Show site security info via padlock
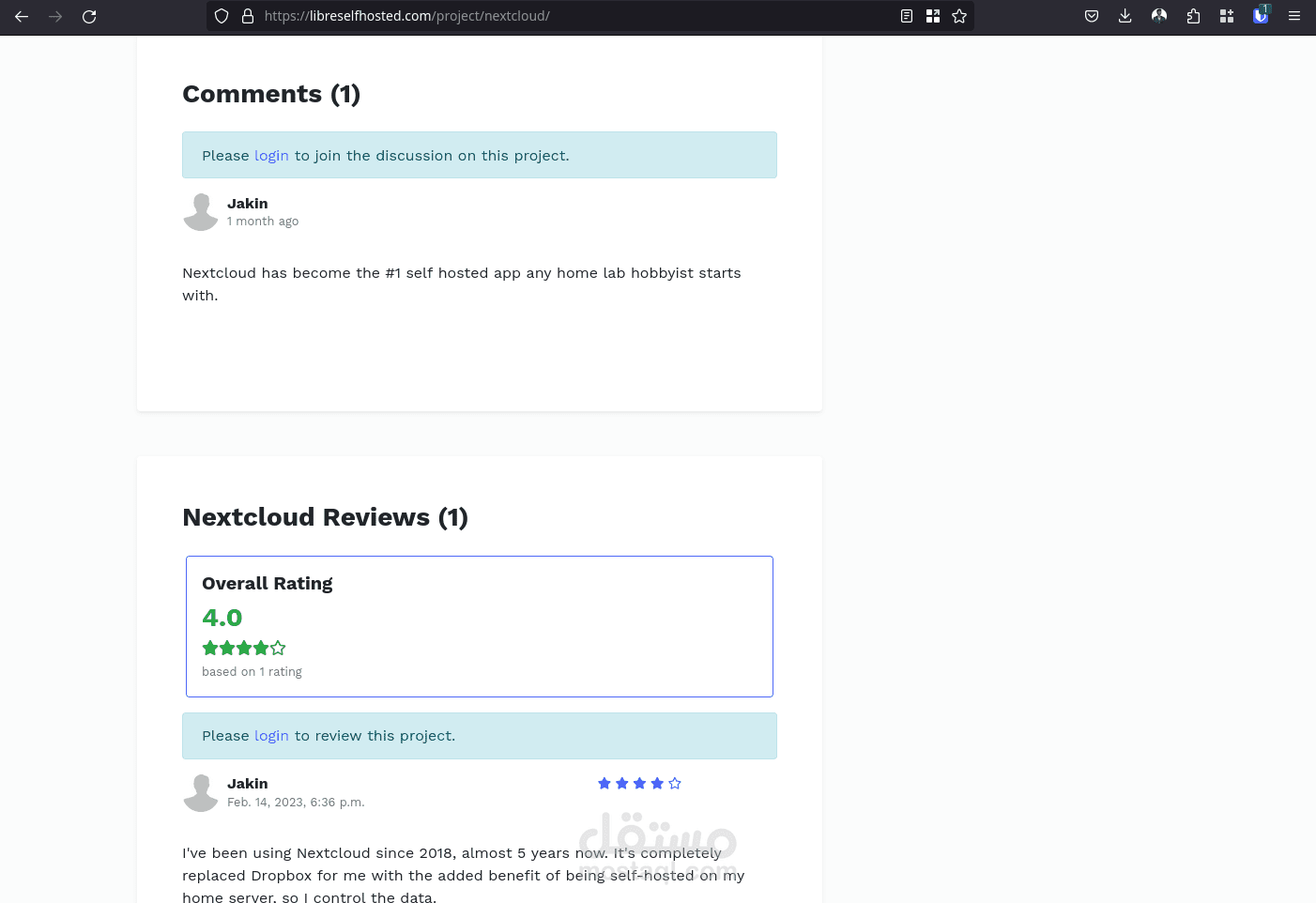1316x903 pixels. [248, 16]
